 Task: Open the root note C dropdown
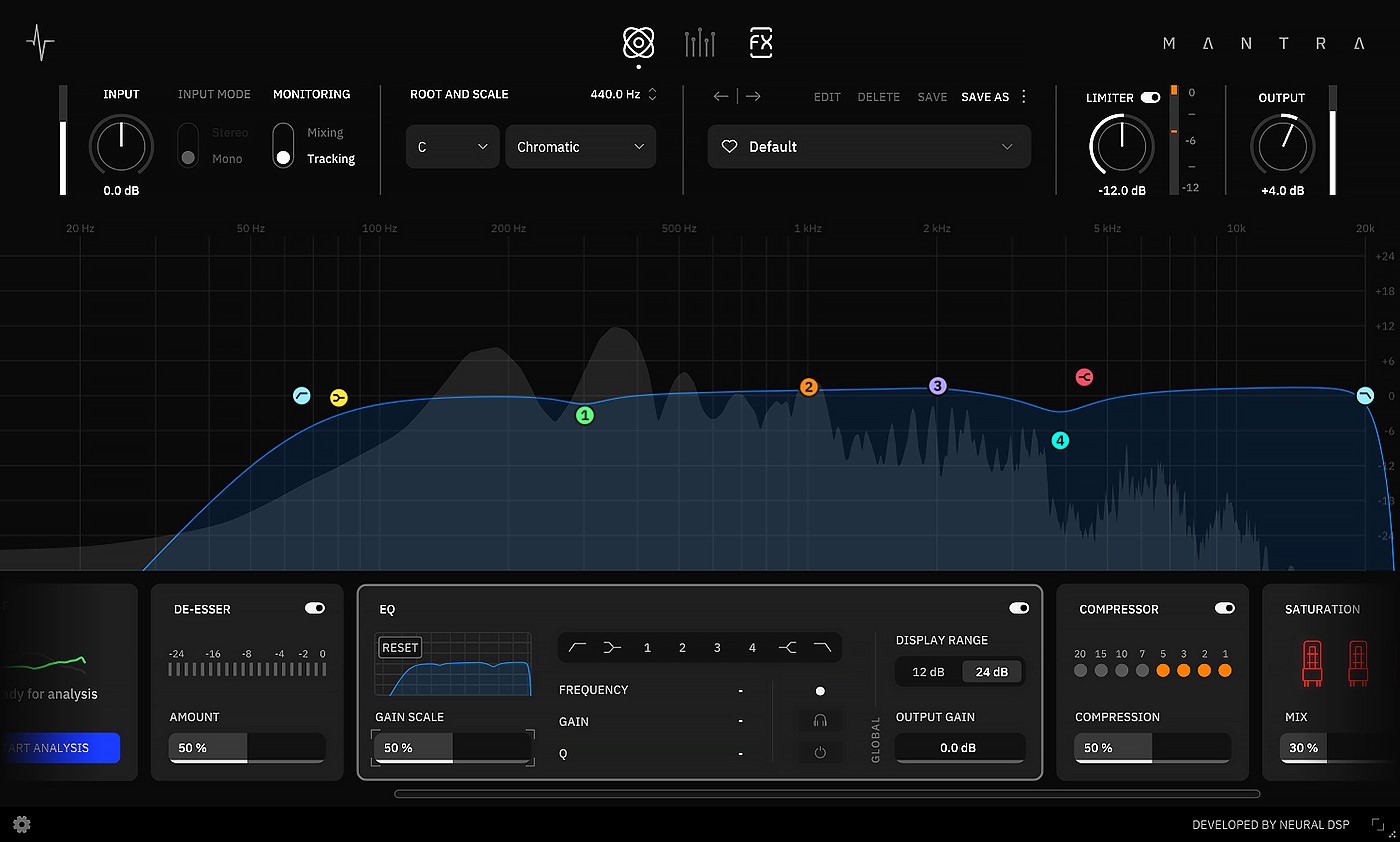click(452, 147)
